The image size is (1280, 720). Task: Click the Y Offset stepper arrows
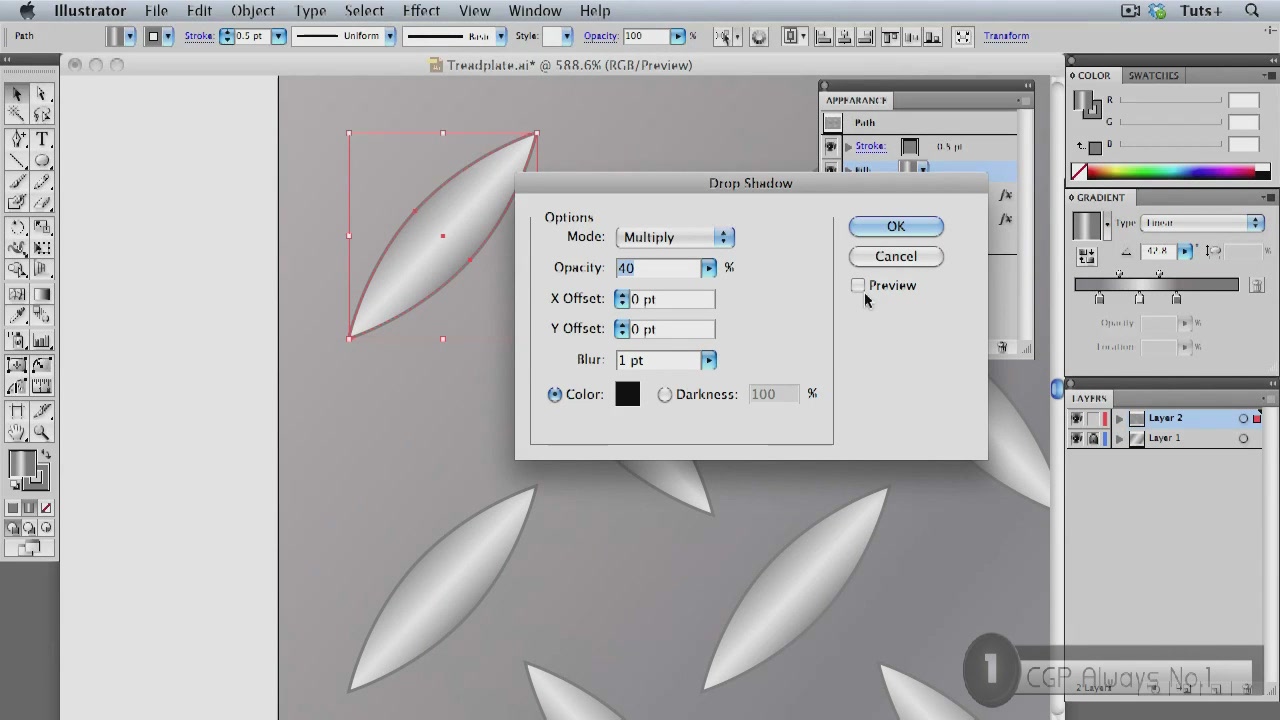pos(622,330)
